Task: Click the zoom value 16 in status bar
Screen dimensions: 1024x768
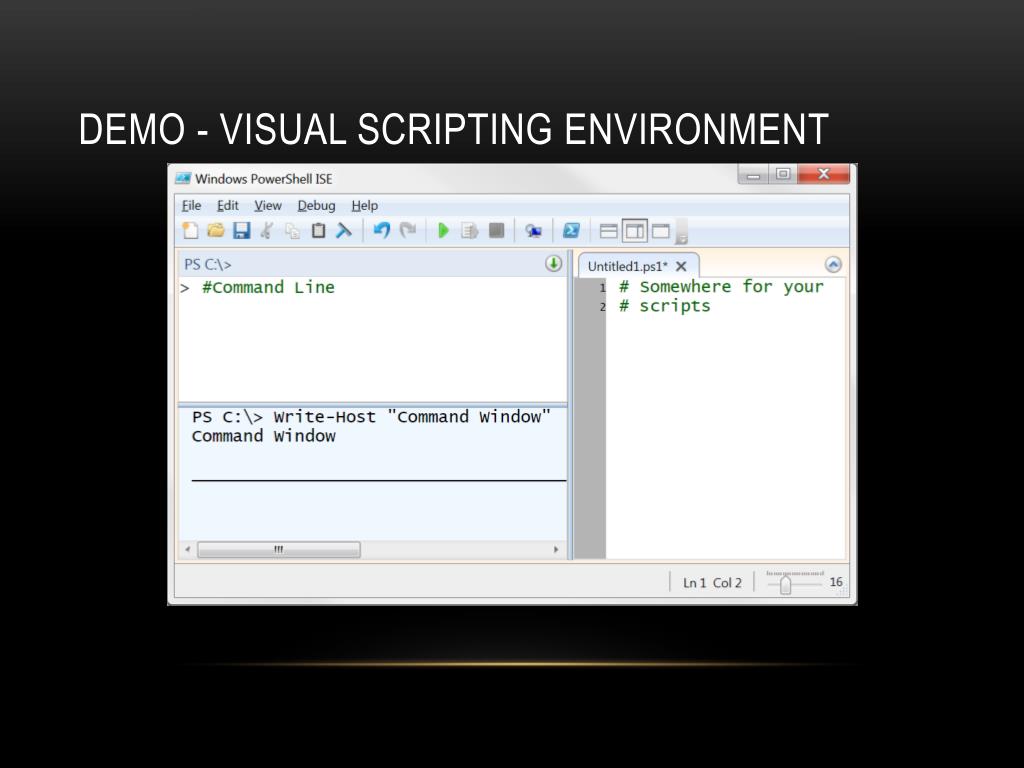Action: coord(836,582)
